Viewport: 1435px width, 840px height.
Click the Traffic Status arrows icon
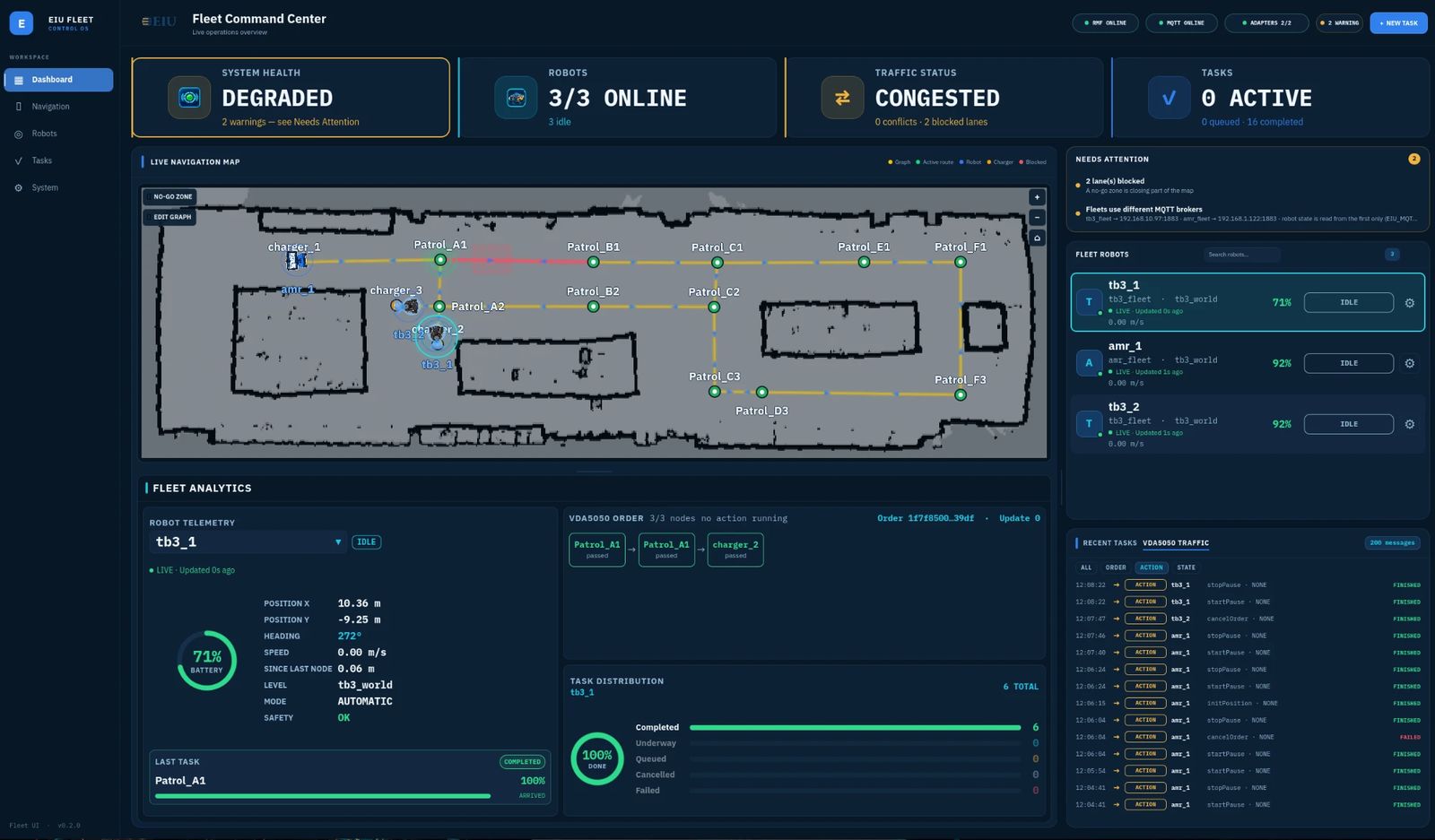[x=842, y=98]
